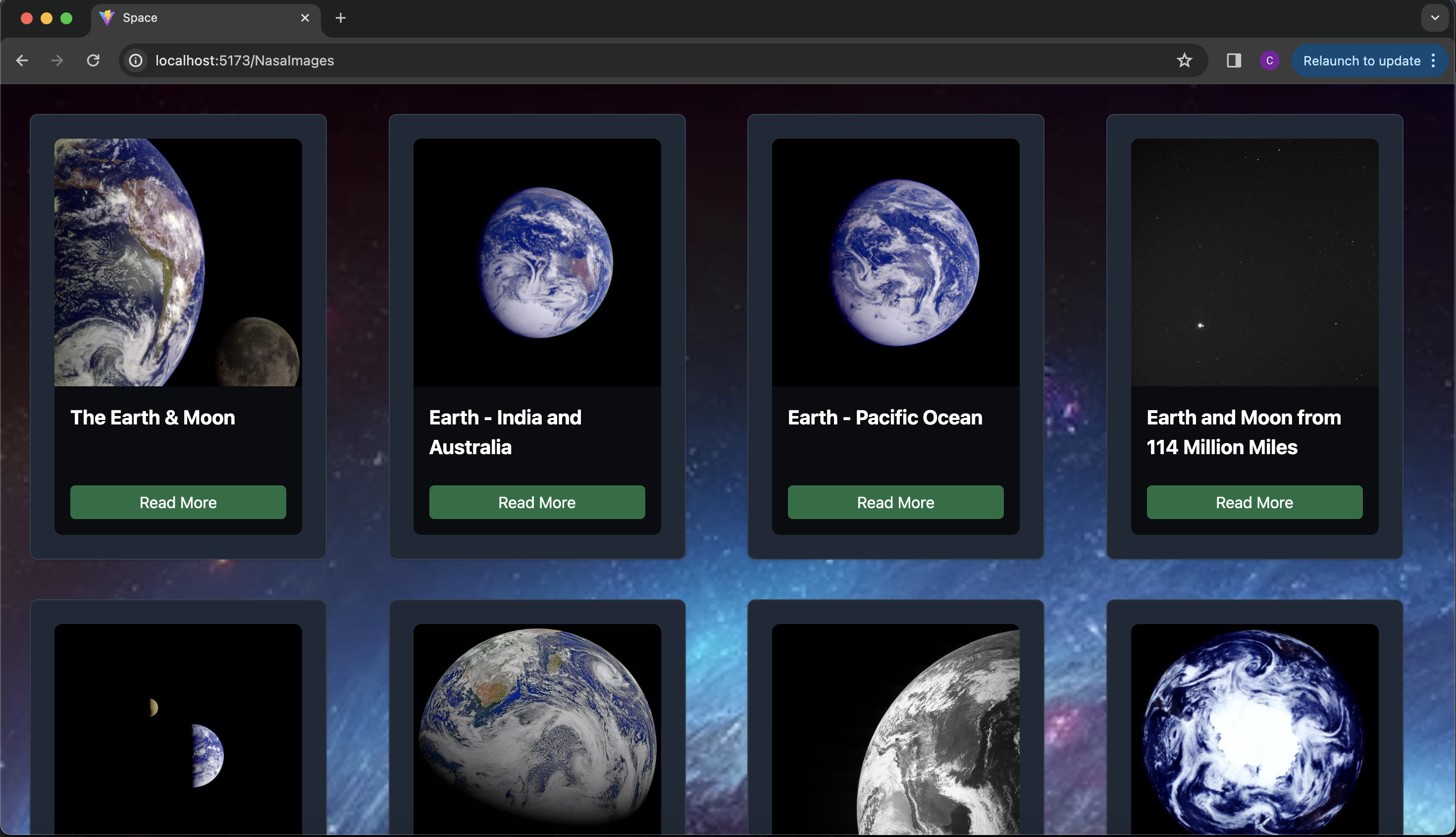The image size is (1456, 837).
Task: Reload the current page
Action: [93, 60]
